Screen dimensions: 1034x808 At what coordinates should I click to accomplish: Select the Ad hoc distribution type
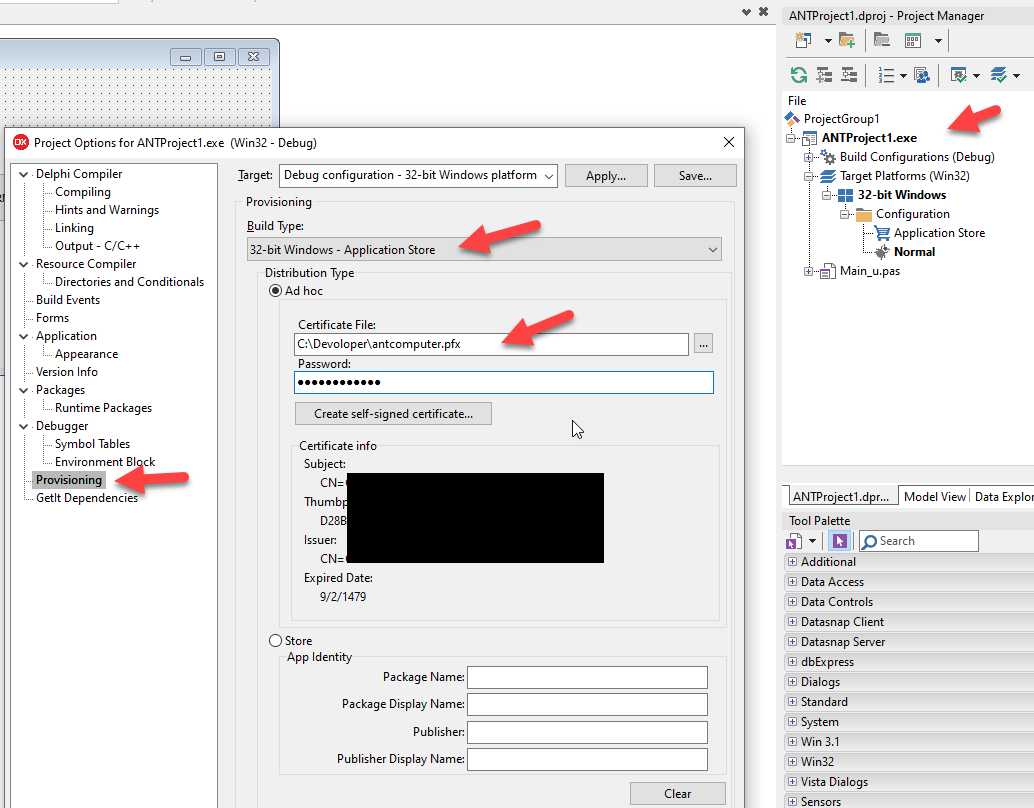coord(276,291)
